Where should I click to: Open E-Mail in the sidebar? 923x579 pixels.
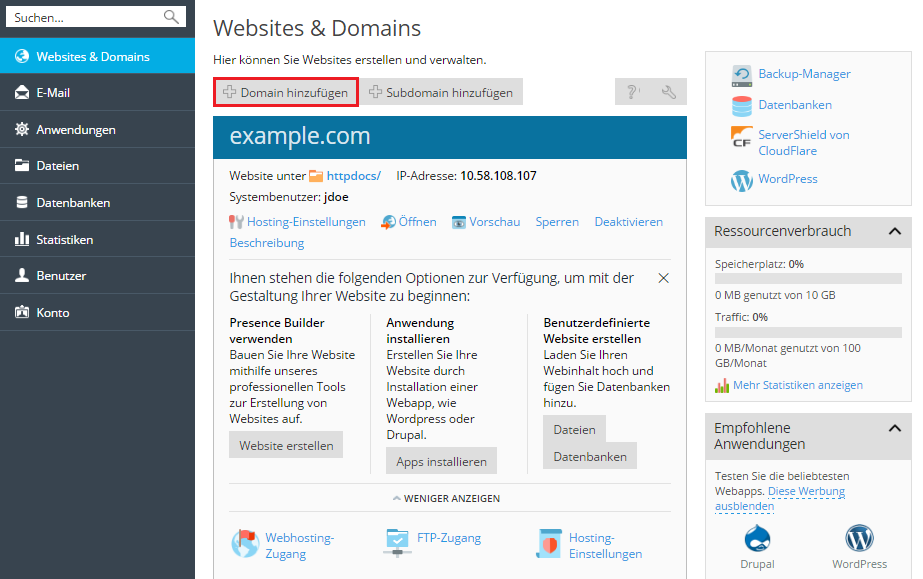pos(97,93)
